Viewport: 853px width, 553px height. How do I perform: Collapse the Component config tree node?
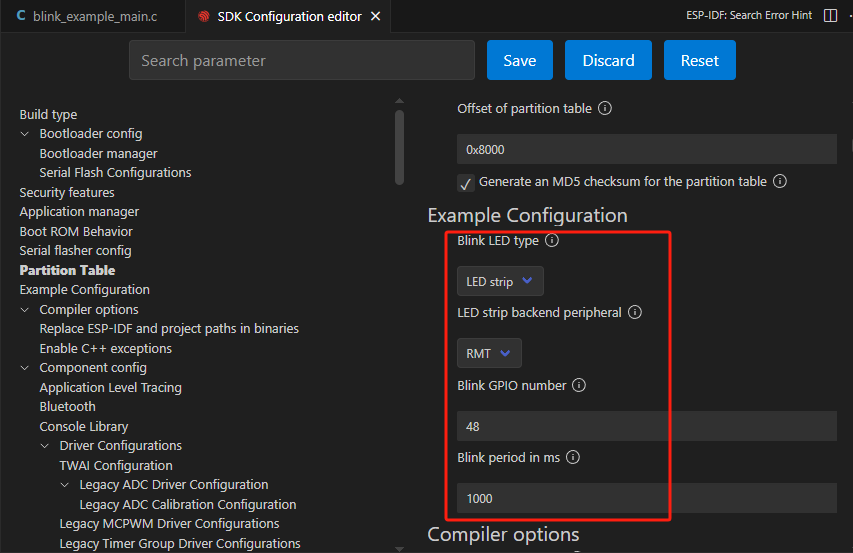pos(25,368)
